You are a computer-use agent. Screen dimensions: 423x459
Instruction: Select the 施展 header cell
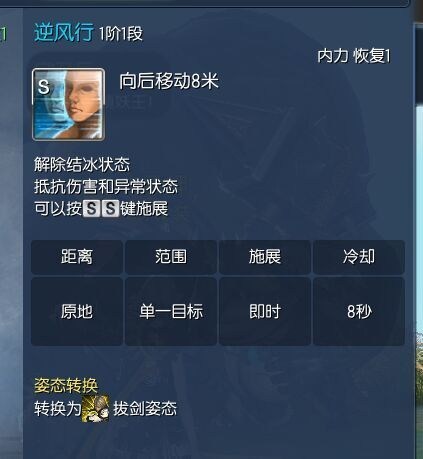(x=265, y=257)
